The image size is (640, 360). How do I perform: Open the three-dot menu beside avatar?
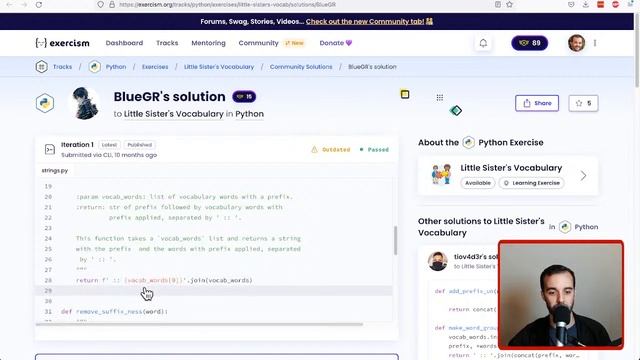595,43
